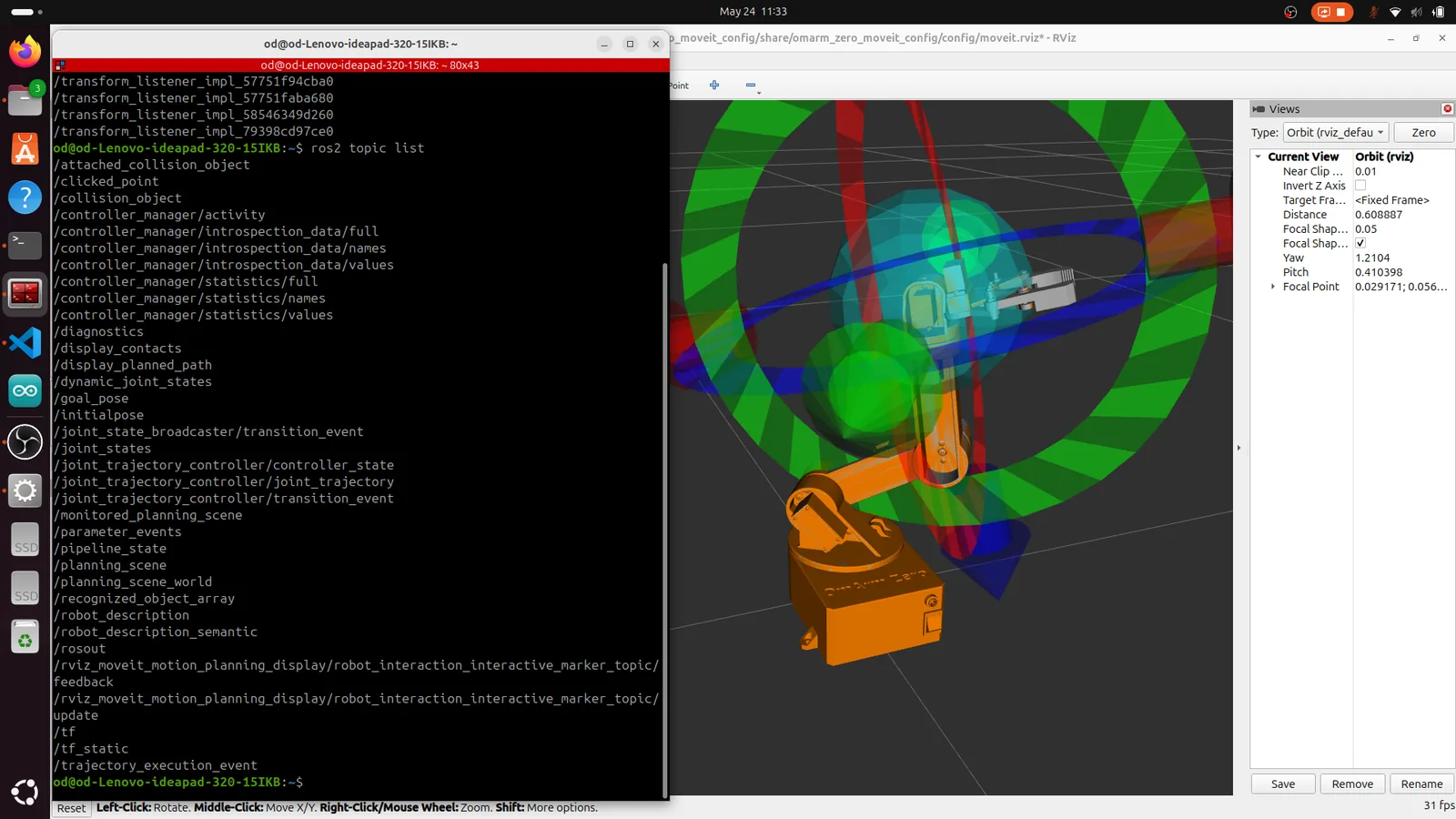Click the RViz remove tool minus icon
This screenshot has height=819, width=1456.
pyautogui.click(x=751, y=85)
